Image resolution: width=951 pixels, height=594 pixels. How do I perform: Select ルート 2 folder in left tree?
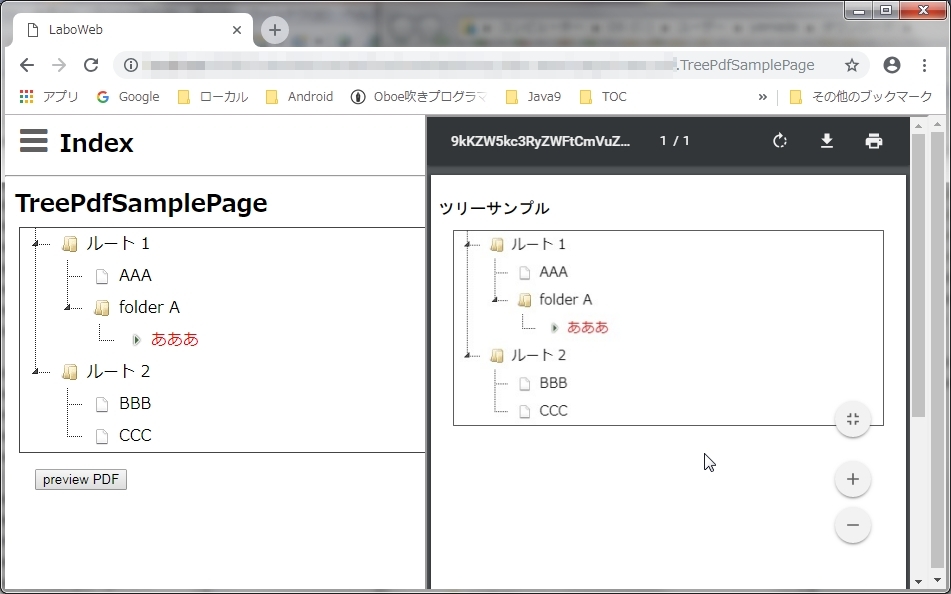click(118, 371)
